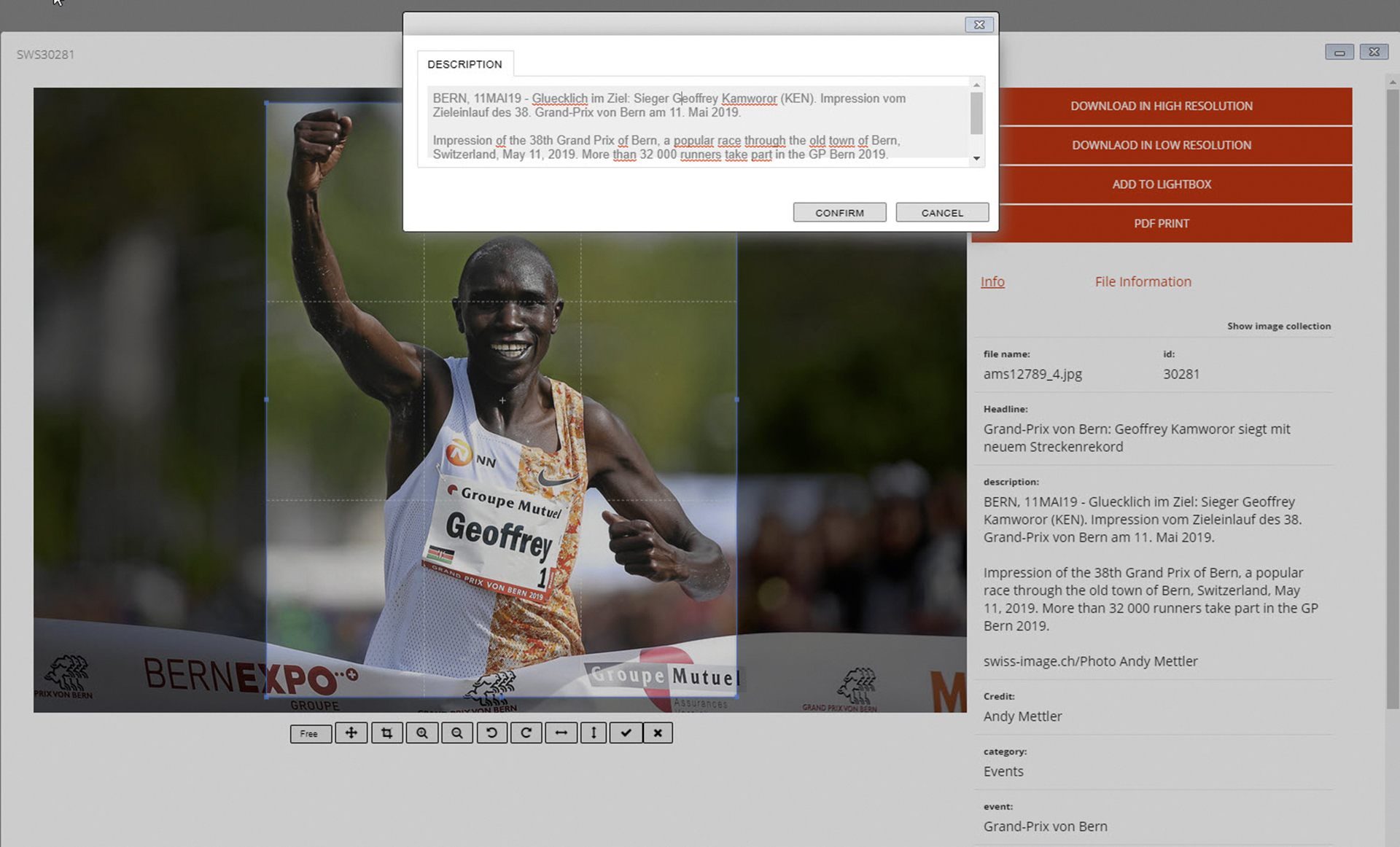Flip the image vertically

tap(594, 733)
